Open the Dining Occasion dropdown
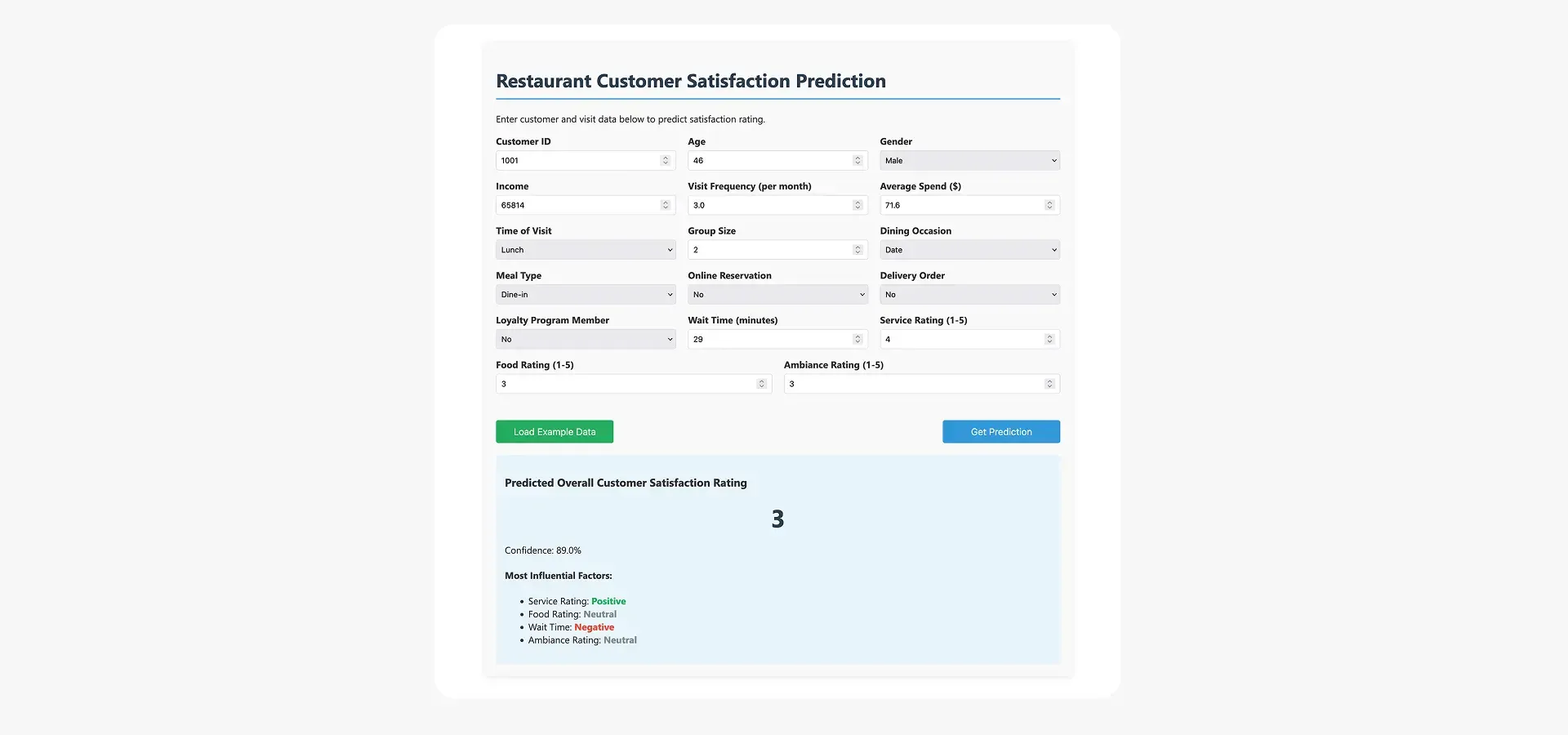The height and width of the screenshot is (735, 1568). point(969,250)
